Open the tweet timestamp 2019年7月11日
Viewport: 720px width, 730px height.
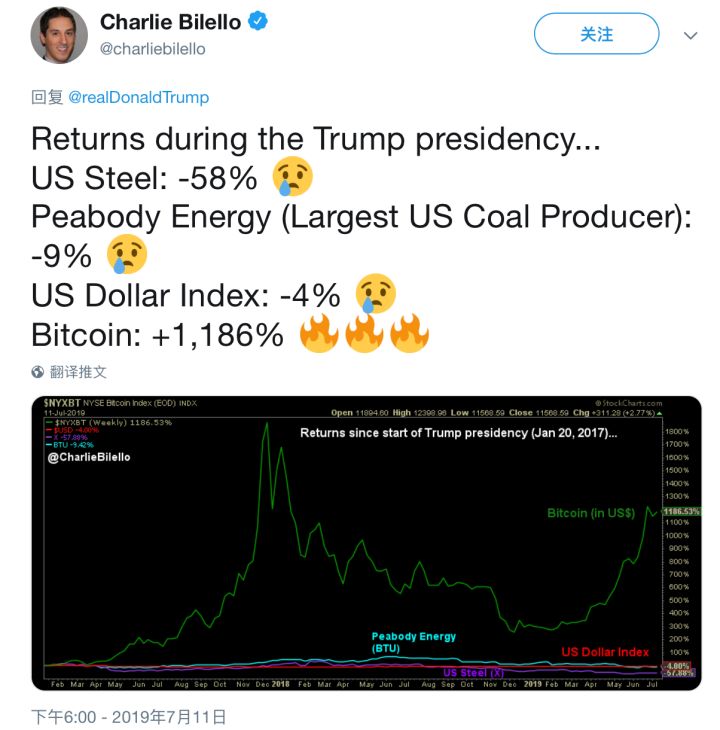[x=129, y=716]
